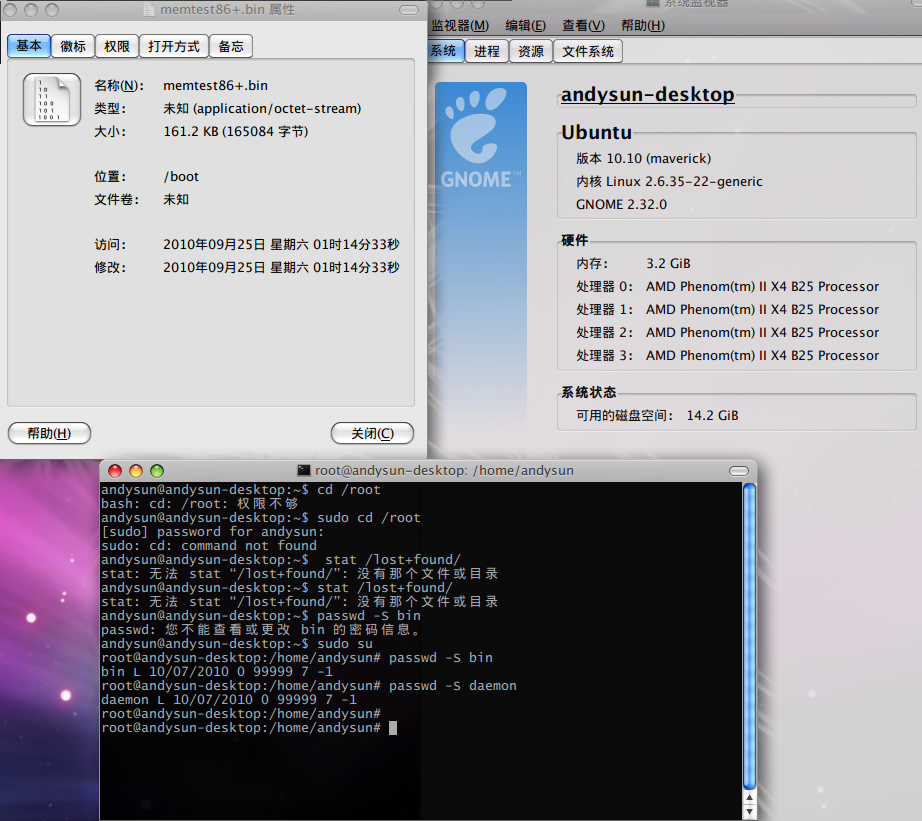Select the 系统 tab in System Monitor
This screenshot has height=821, width=922.
coord(445,51)
